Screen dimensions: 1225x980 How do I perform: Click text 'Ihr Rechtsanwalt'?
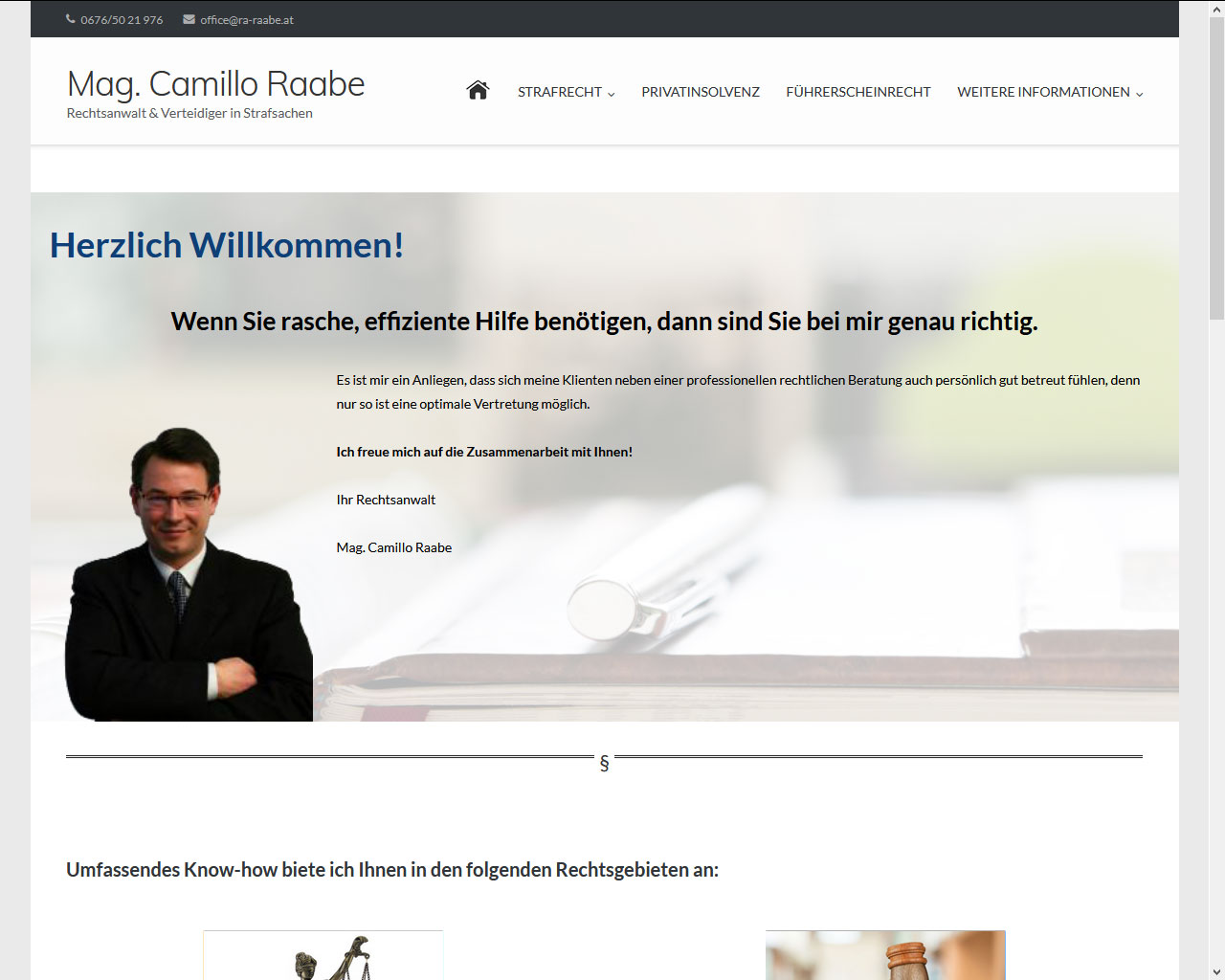[x=386, y=500]
